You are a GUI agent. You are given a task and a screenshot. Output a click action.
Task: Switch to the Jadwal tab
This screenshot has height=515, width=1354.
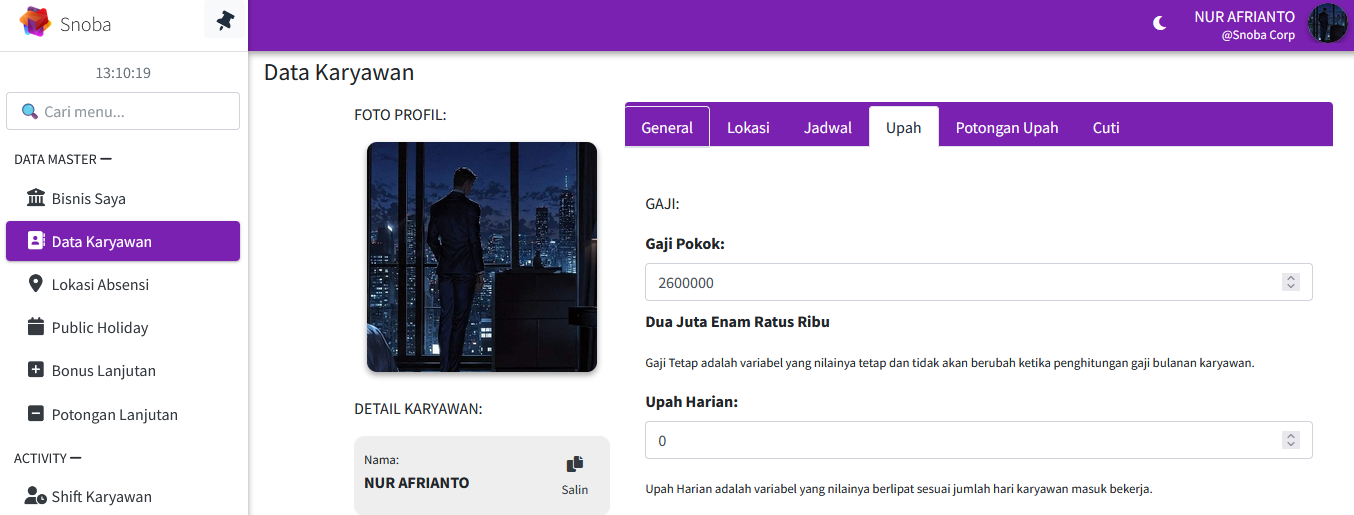[828, 127]
